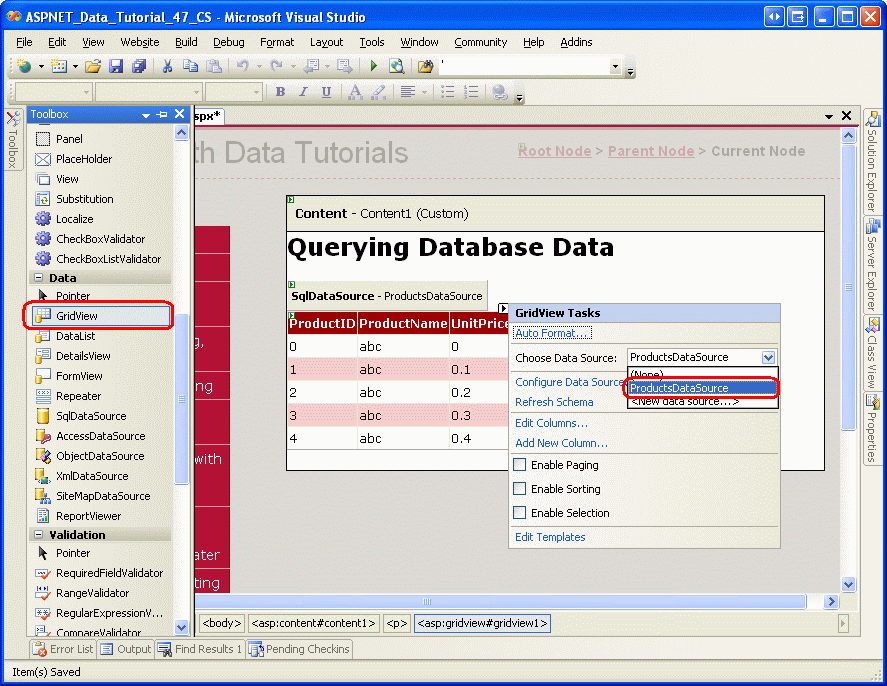Click the Auto Format link
This screenshot has width=887, height=686.
pos(553,333)
